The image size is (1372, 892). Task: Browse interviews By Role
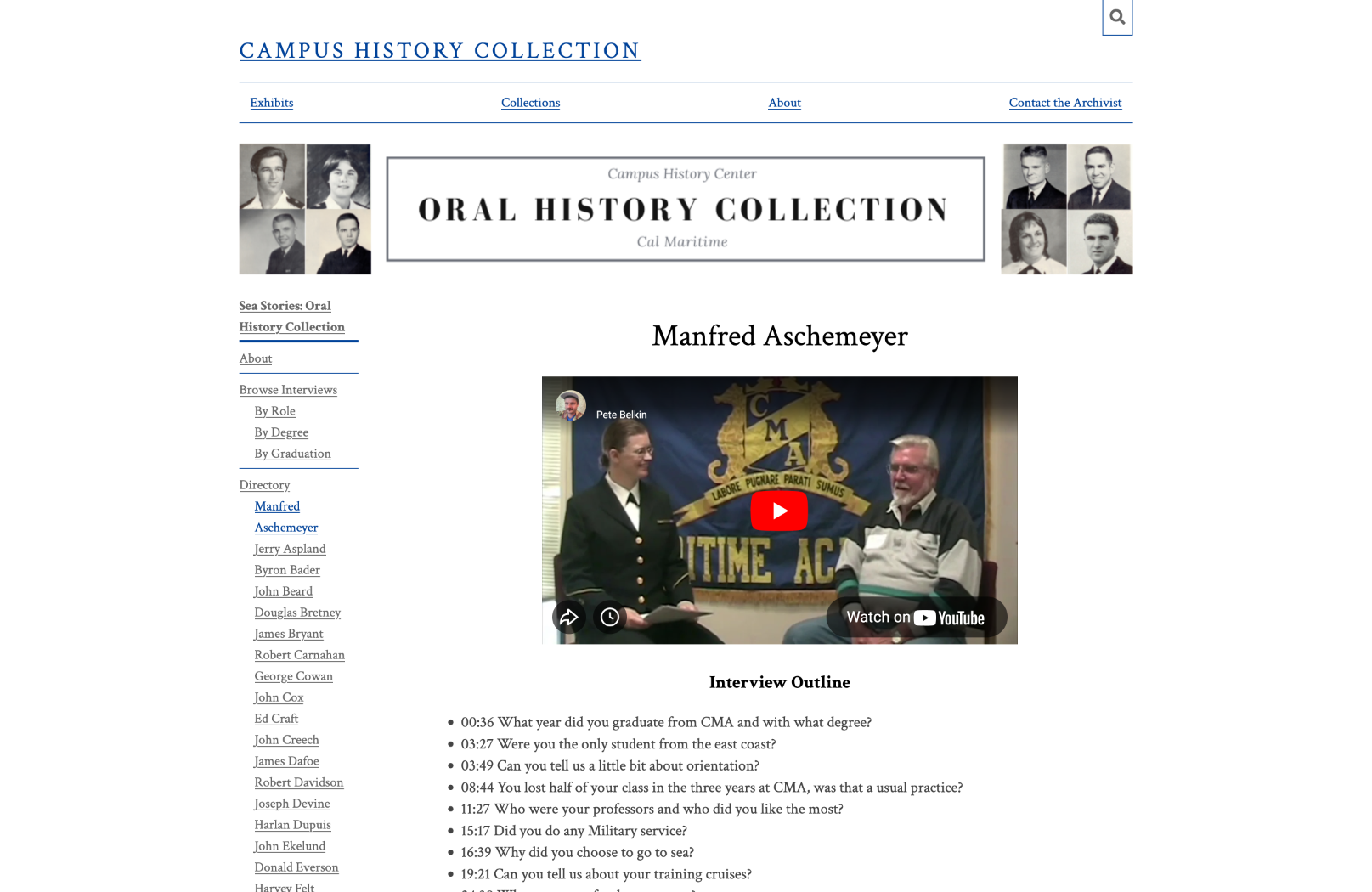pyautogui.click(x=274, y=411)
